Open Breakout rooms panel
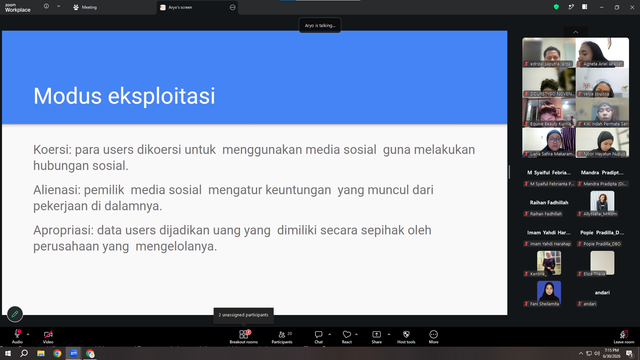The width and height of the screenshot is (640, 360). pyautogui.click(x=244, y=336)
